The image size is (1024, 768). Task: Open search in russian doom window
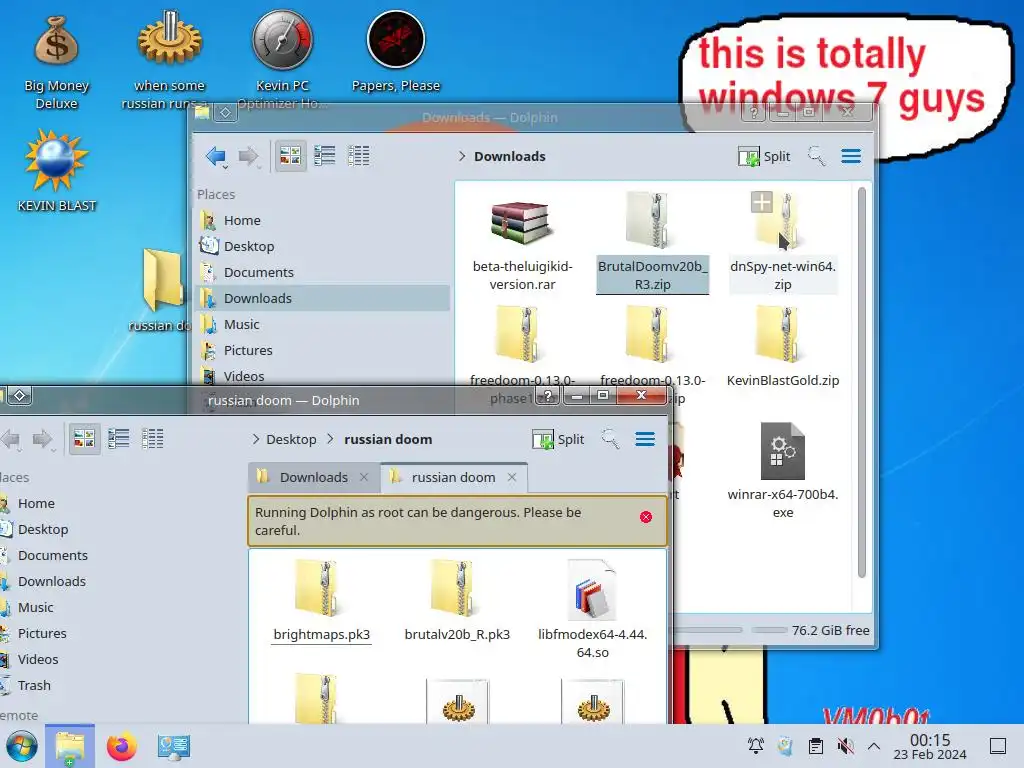click(x=610, y=440)
